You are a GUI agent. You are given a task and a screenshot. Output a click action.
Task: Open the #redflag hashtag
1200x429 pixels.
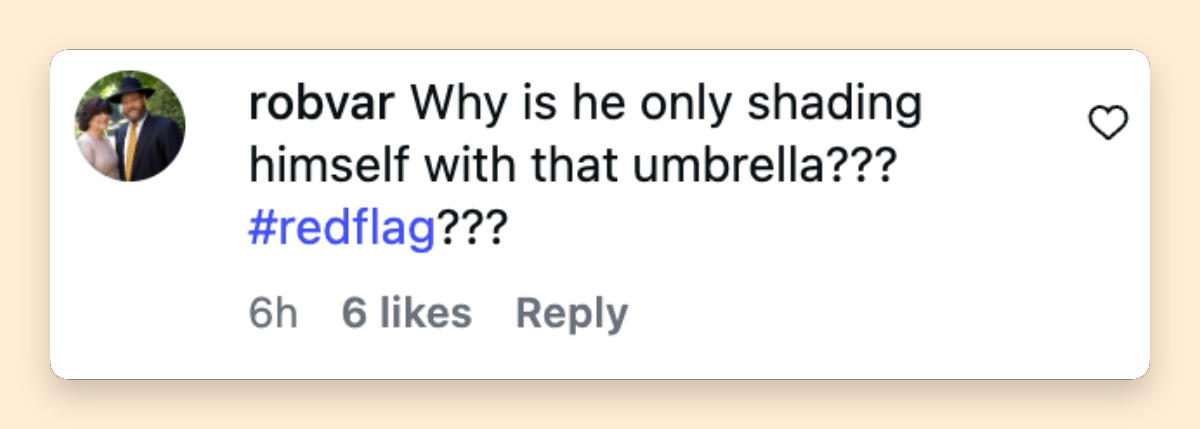pyautogui.click(x=340, y=233)
